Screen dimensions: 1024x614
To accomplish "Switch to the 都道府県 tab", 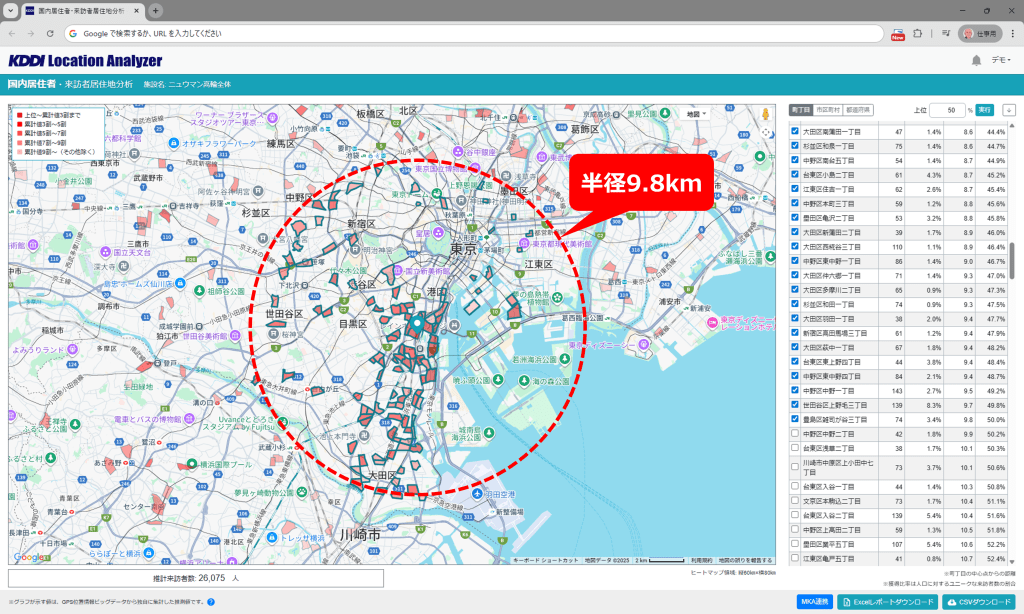I will 857,110.
